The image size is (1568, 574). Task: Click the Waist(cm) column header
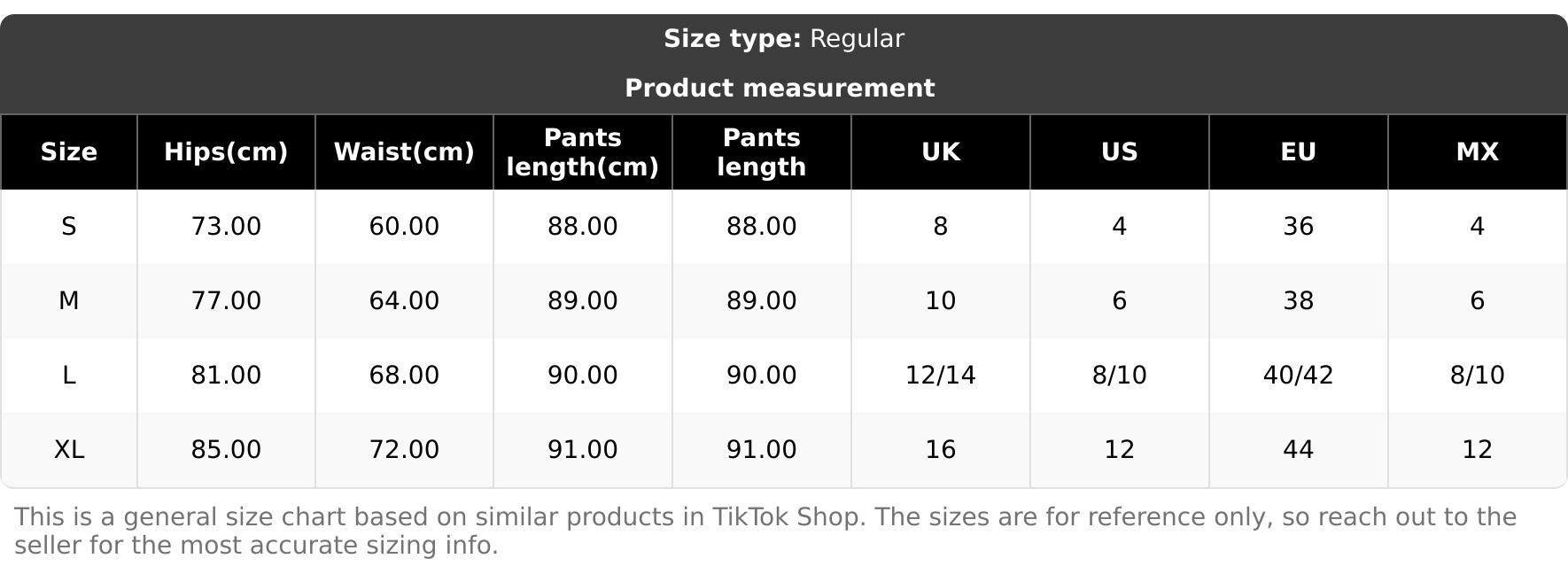404,152
